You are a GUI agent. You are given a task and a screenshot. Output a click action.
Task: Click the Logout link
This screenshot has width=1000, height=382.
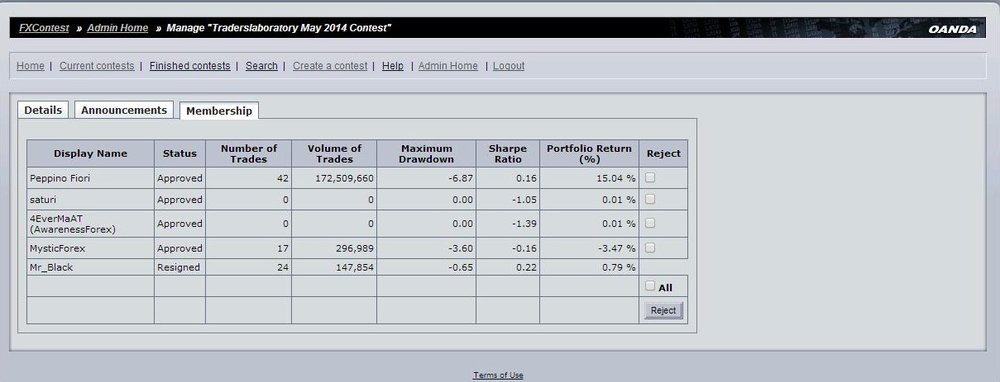coord(509,66)
